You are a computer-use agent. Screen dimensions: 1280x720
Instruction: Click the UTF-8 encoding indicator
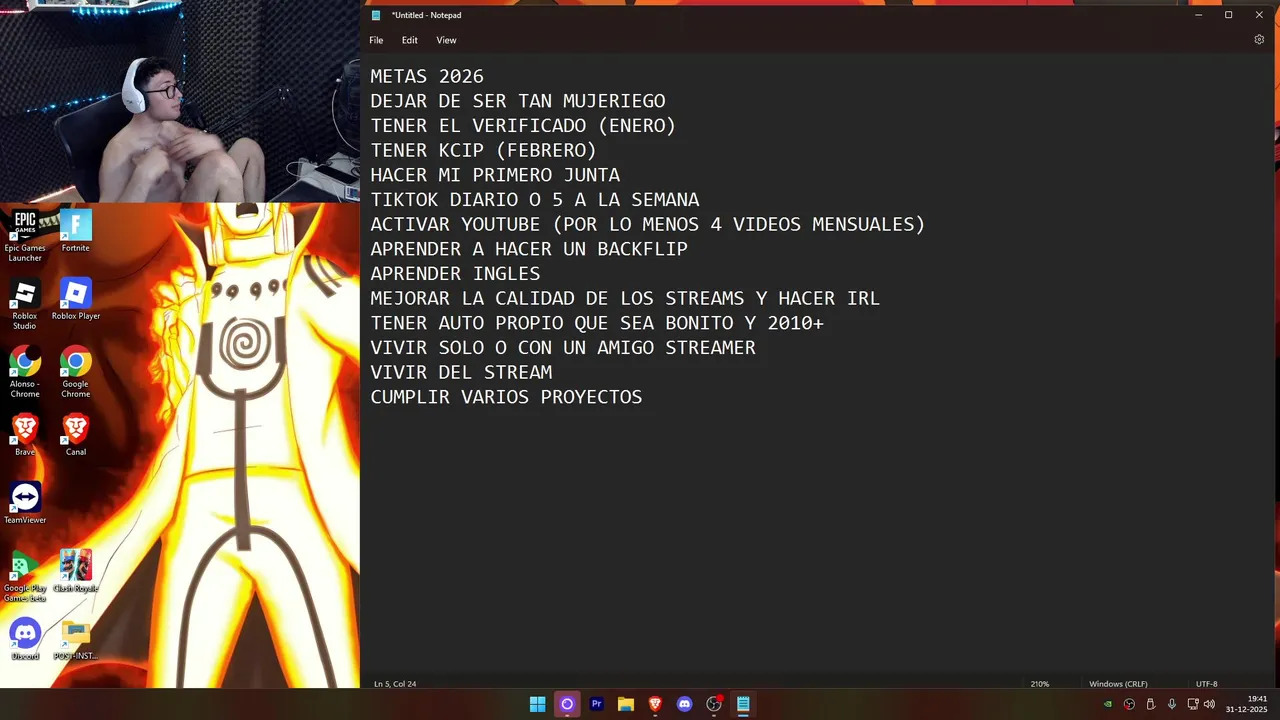(x=1207, y=684)
